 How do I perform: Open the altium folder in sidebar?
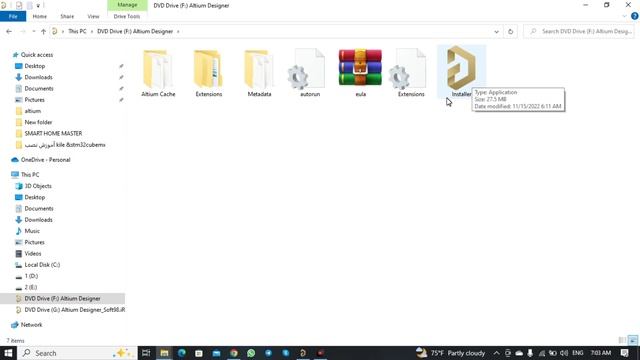[33, 111]
